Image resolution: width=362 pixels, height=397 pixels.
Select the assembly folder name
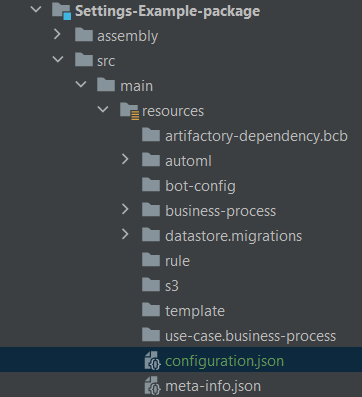127,36
